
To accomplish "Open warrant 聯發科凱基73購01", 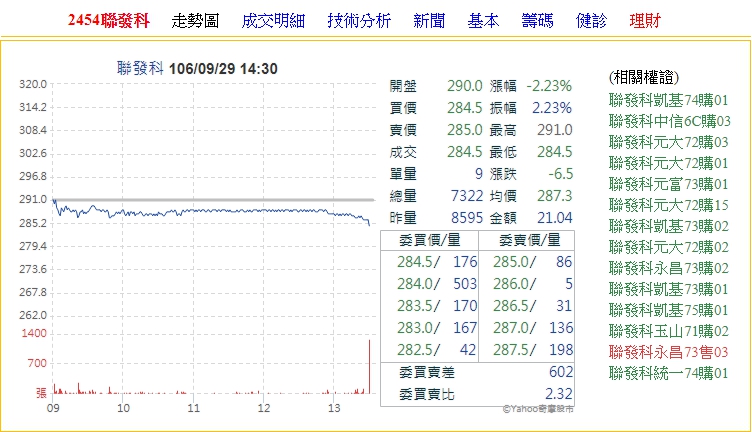I will click(669, 289).
